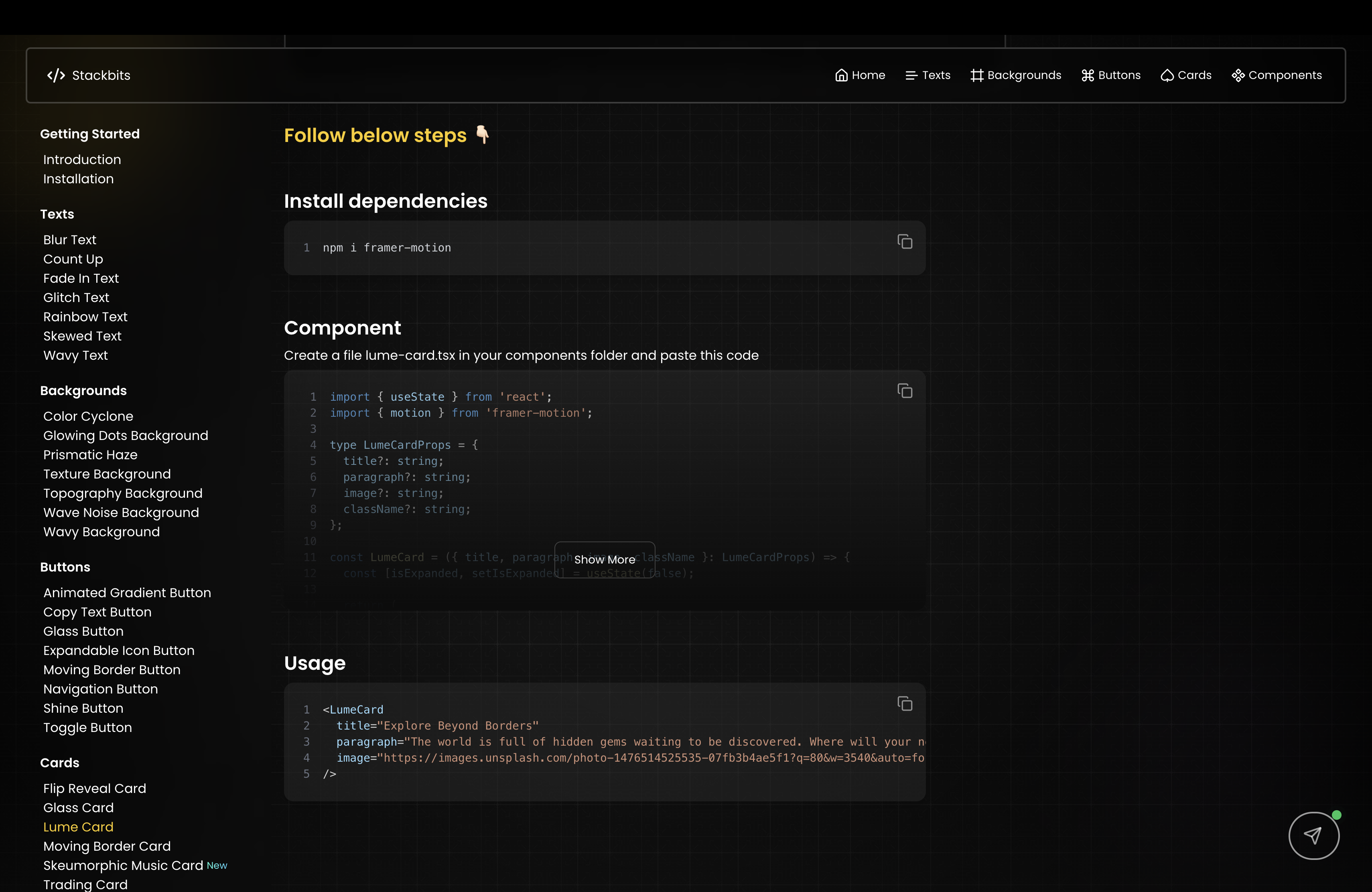Open Shine Button page
The width and height of the screenshot is (1372, 892).
pos(83,708)
